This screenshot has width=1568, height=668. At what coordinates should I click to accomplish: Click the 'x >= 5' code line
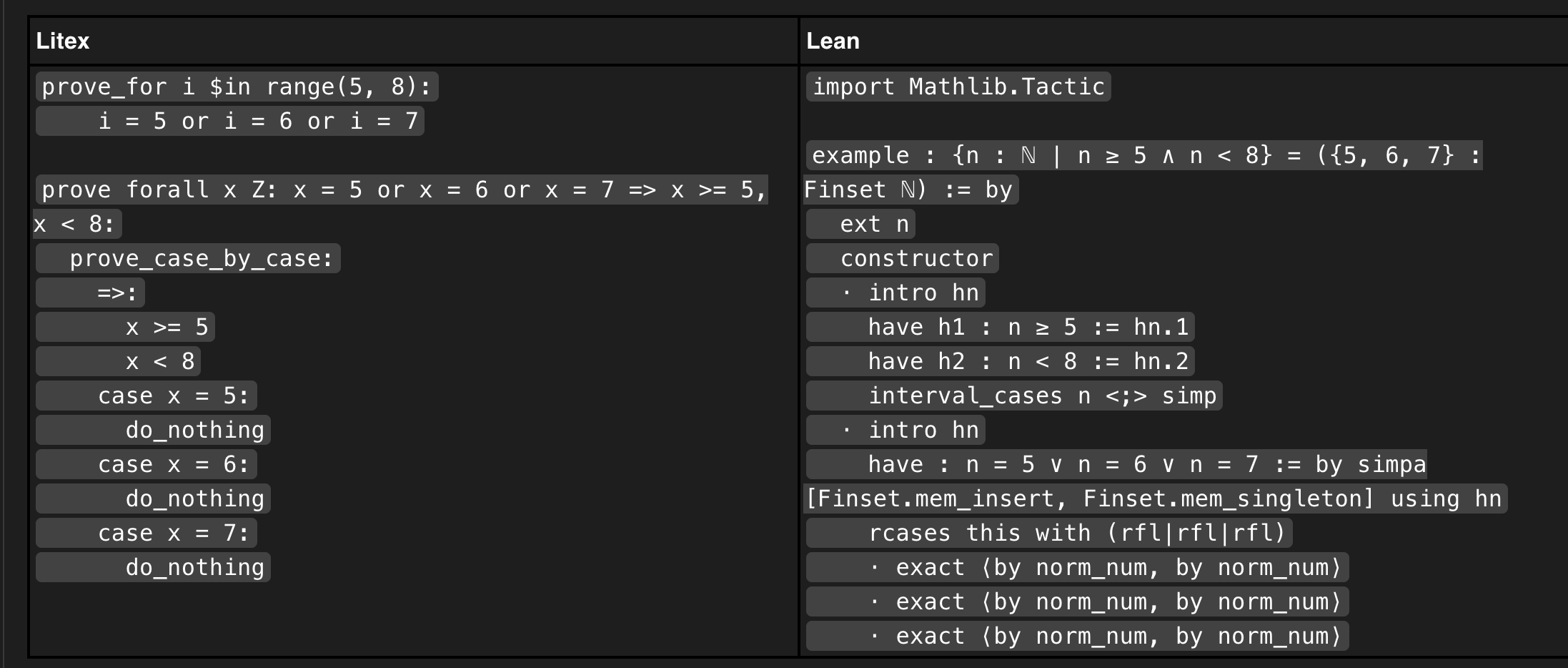pos(166,327)
